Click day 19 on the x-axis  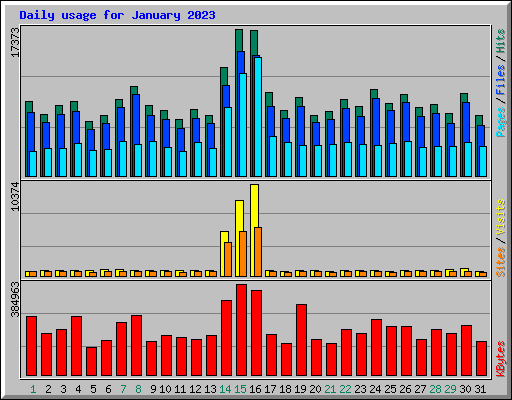300,389
